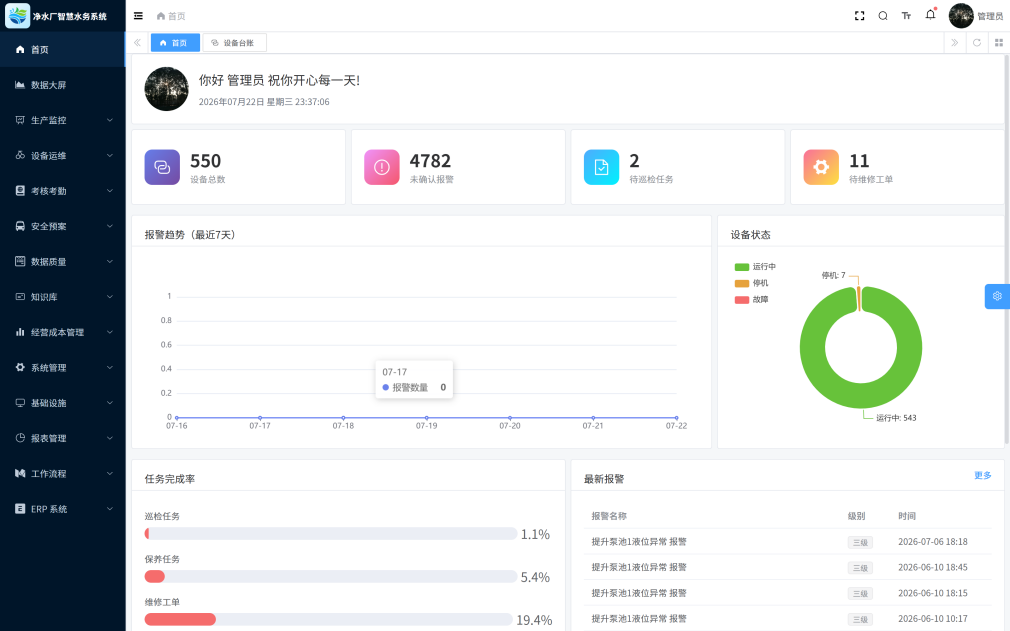Click the 时间 column header
The image size is (1010, 631).
point(907,516)
